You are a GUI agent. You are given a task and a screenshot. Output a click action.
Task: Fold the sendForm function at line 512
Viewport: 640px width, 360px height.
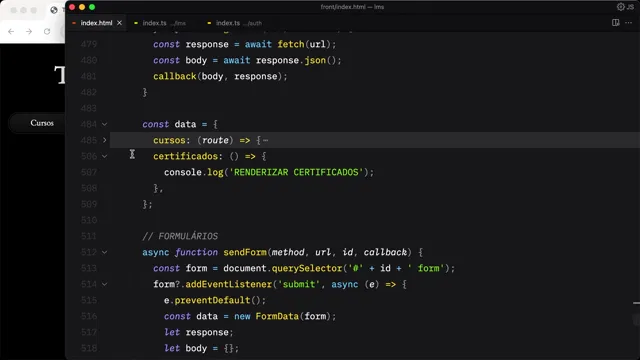tap(104, 252)
